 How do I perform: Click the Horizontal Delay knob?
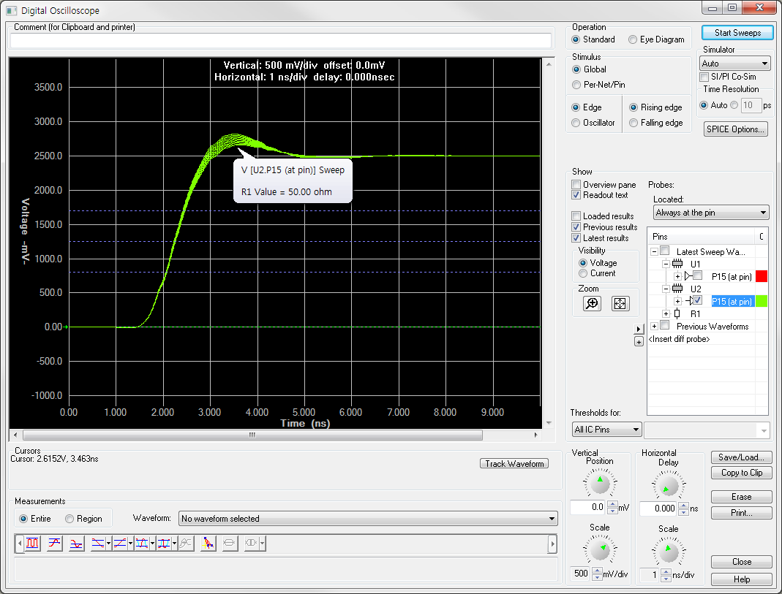coord(667,486)
